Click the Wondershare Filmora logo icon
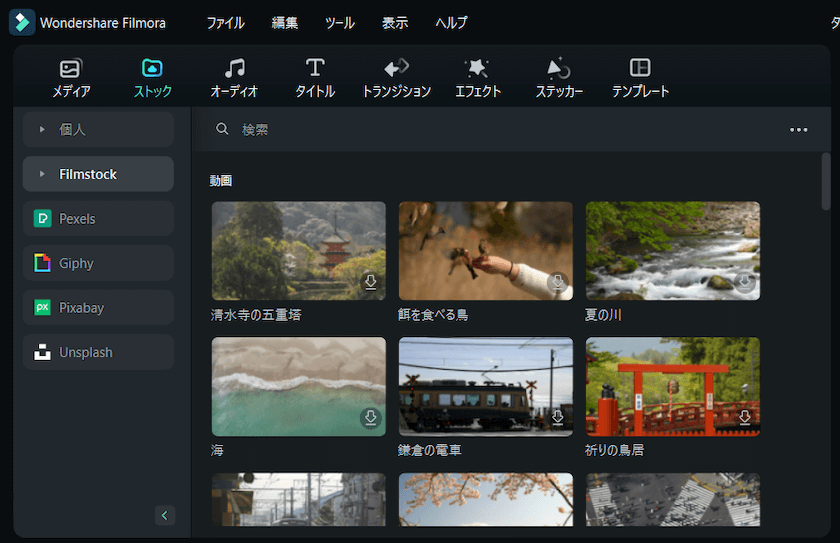840x543 pixels. (22, 22)
